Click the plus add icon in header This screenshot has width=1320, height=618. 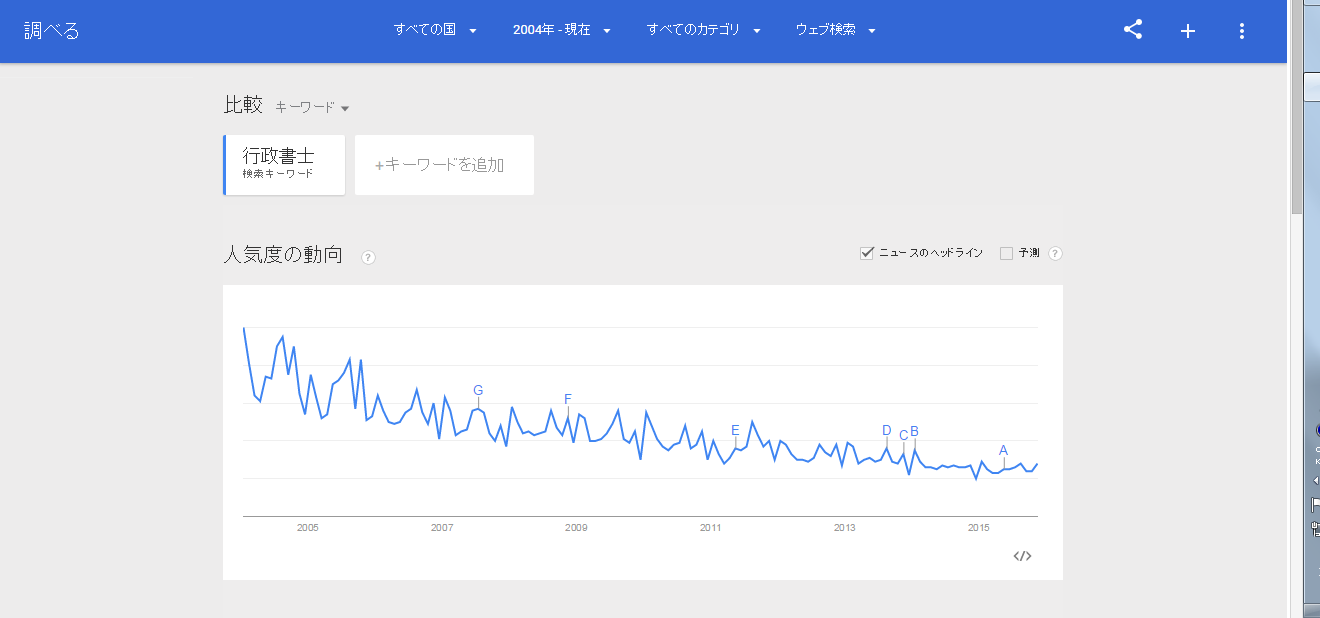tap(1188, 31)
